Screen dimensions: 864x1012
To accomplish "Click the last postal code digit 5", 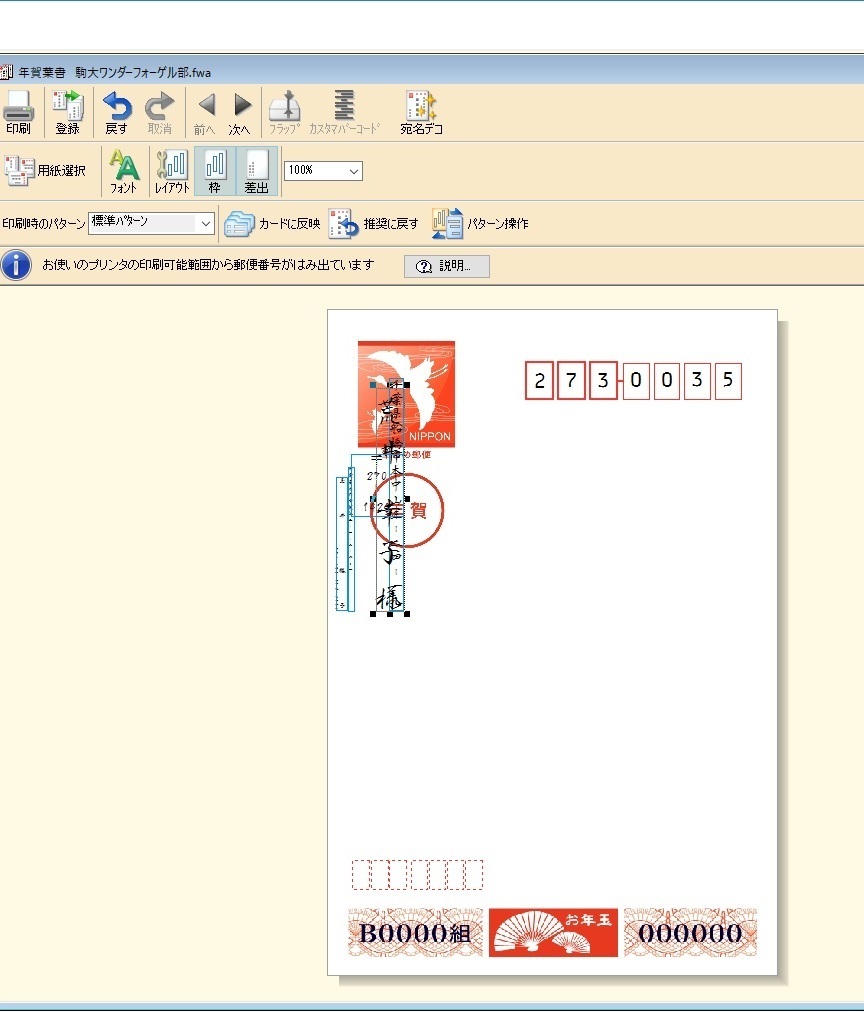I will 728,380.
